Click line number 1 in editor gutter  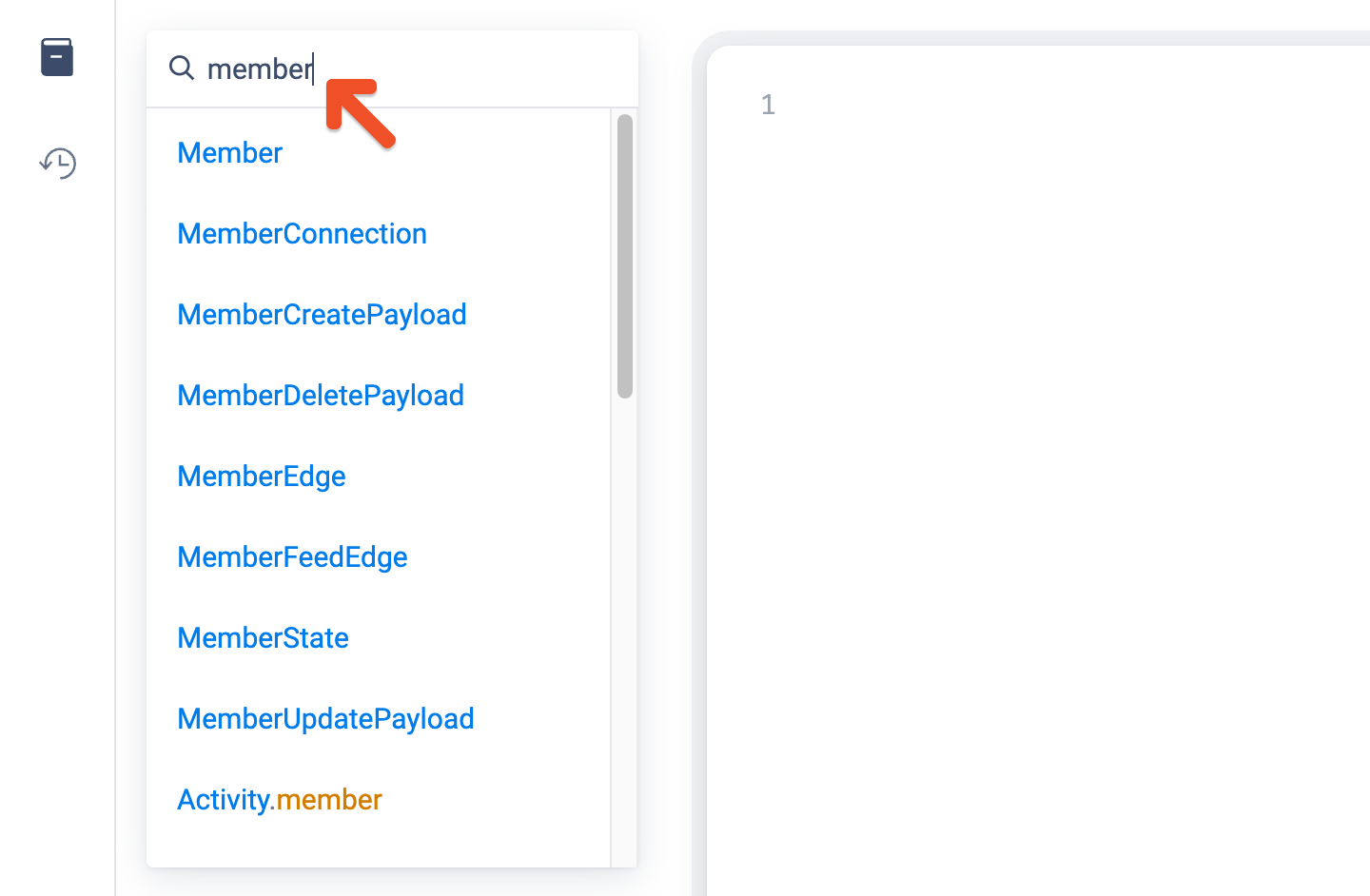click(x=768, y=105)
